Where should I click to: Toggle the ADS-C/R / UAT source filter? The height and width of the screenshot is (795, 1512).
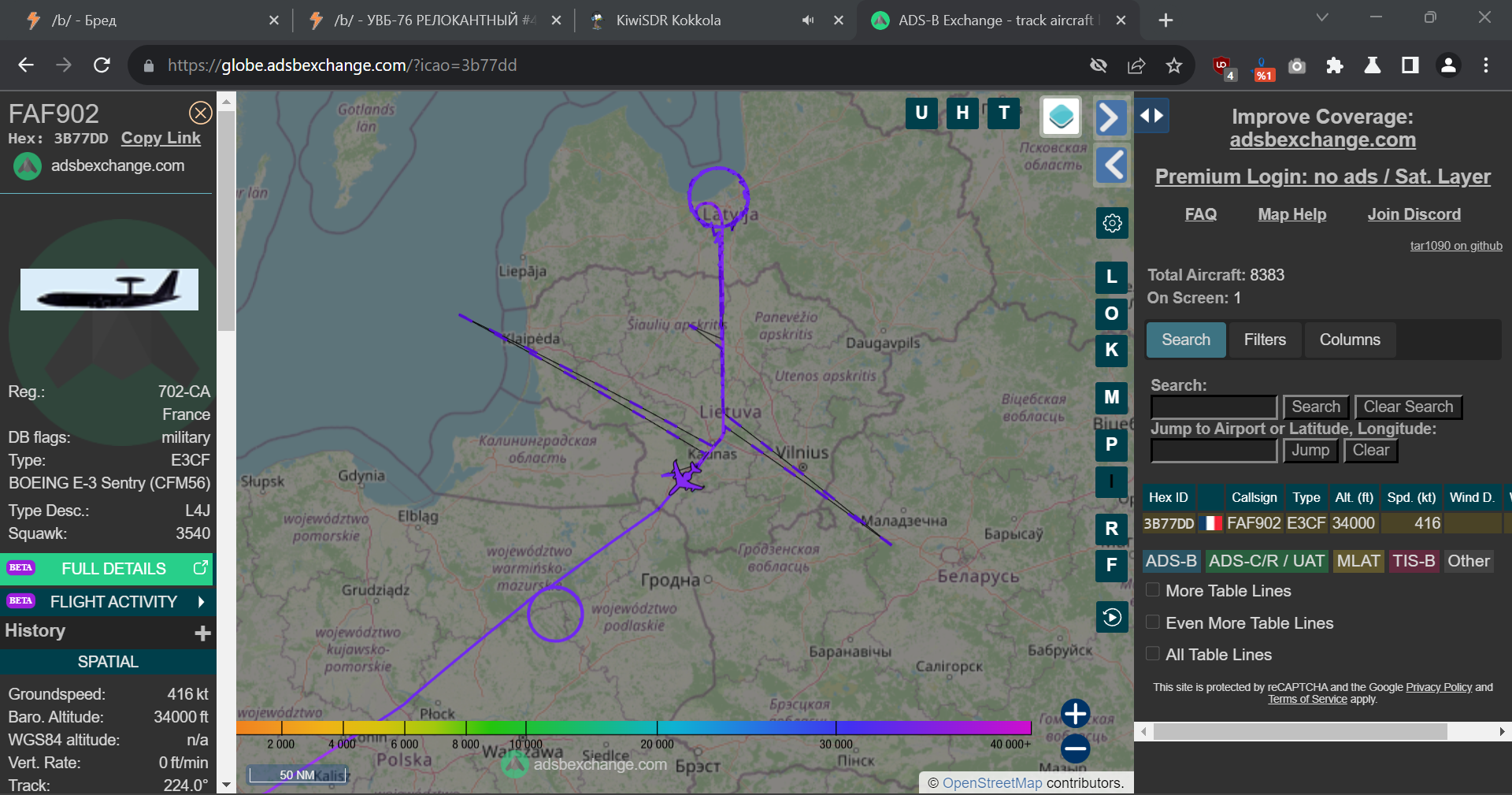(1266, 561)
